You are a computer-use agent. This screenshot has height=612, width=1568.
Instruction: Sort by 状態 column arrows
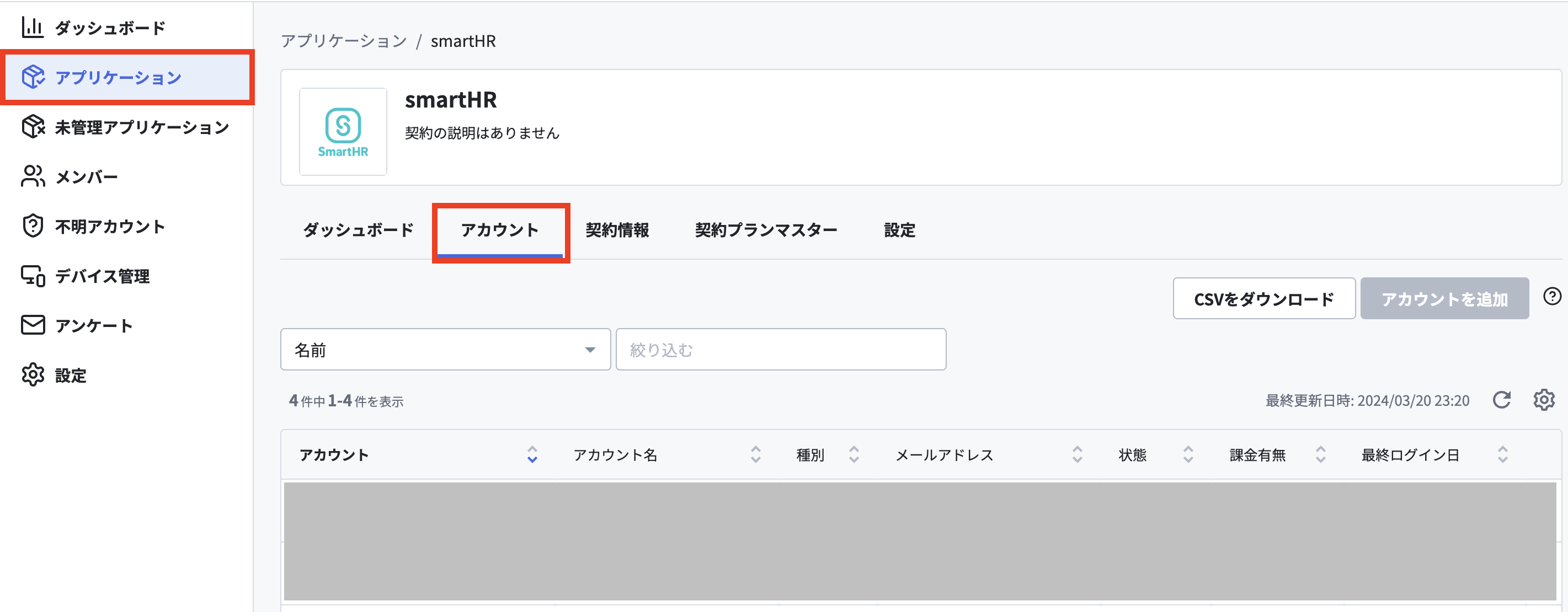click(1188, 454)
